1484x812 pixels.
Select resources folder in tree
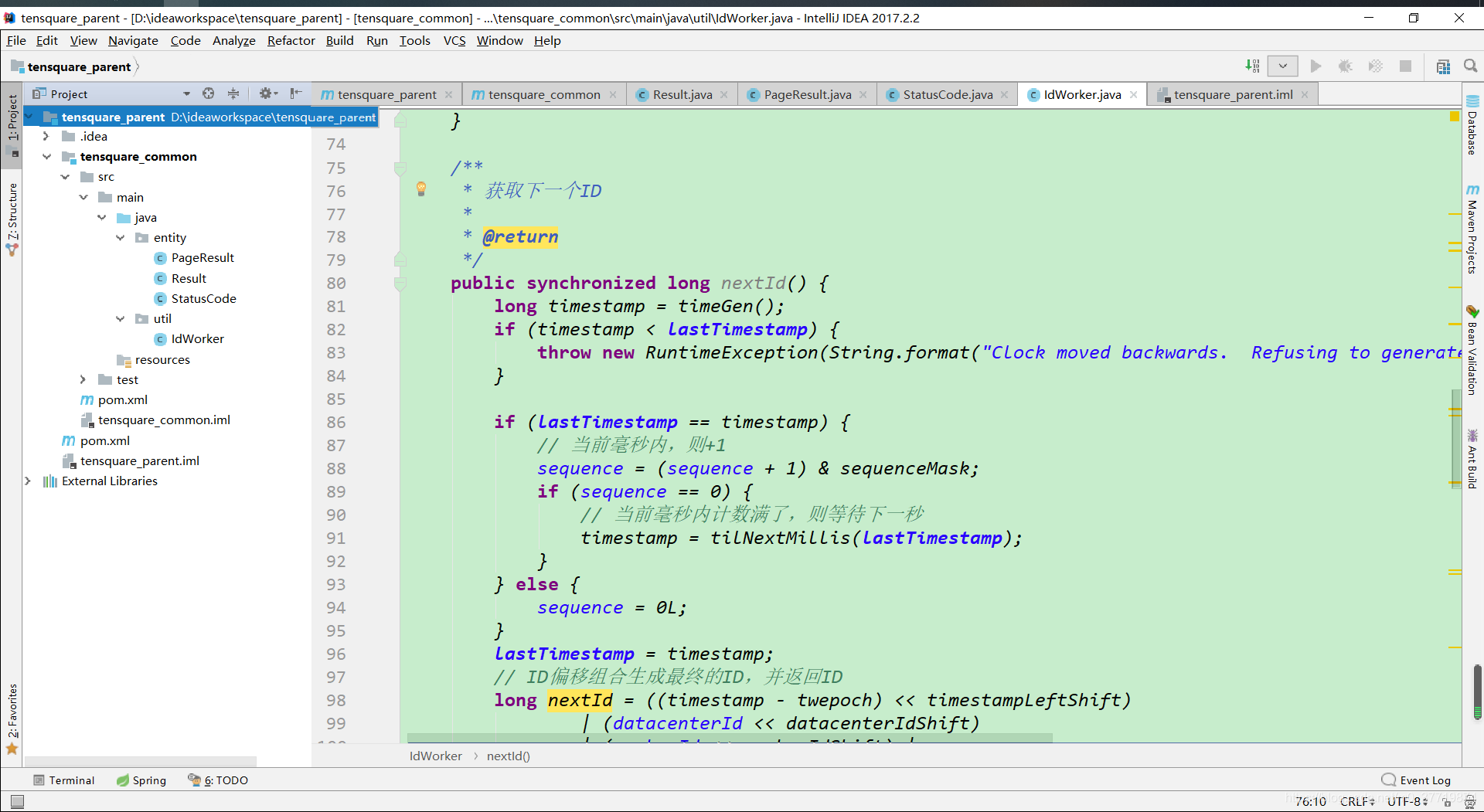click(162, 359)
